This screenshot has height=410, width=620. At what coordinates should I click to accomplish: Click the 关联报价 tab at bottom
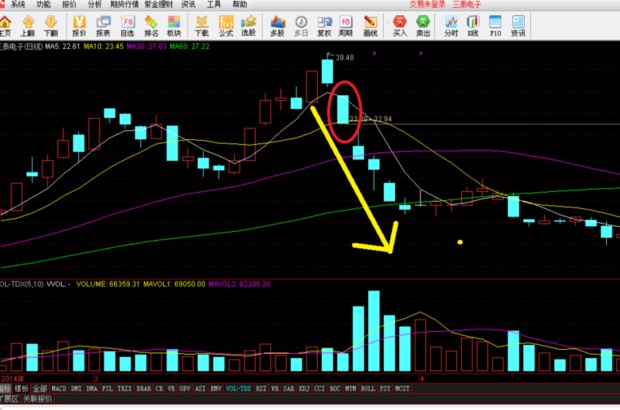click(35, 398)
